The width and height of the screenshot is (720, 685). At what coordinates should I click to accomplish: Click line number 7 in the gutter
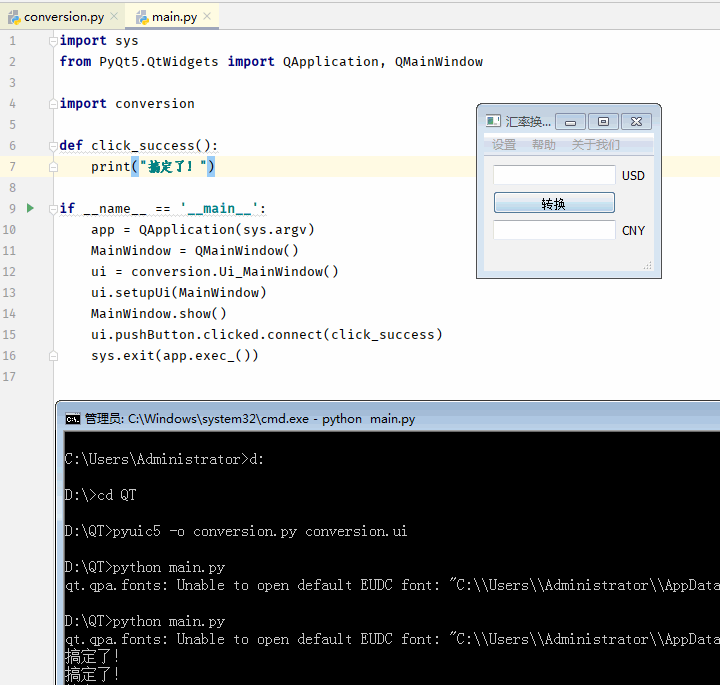(12, 167)
